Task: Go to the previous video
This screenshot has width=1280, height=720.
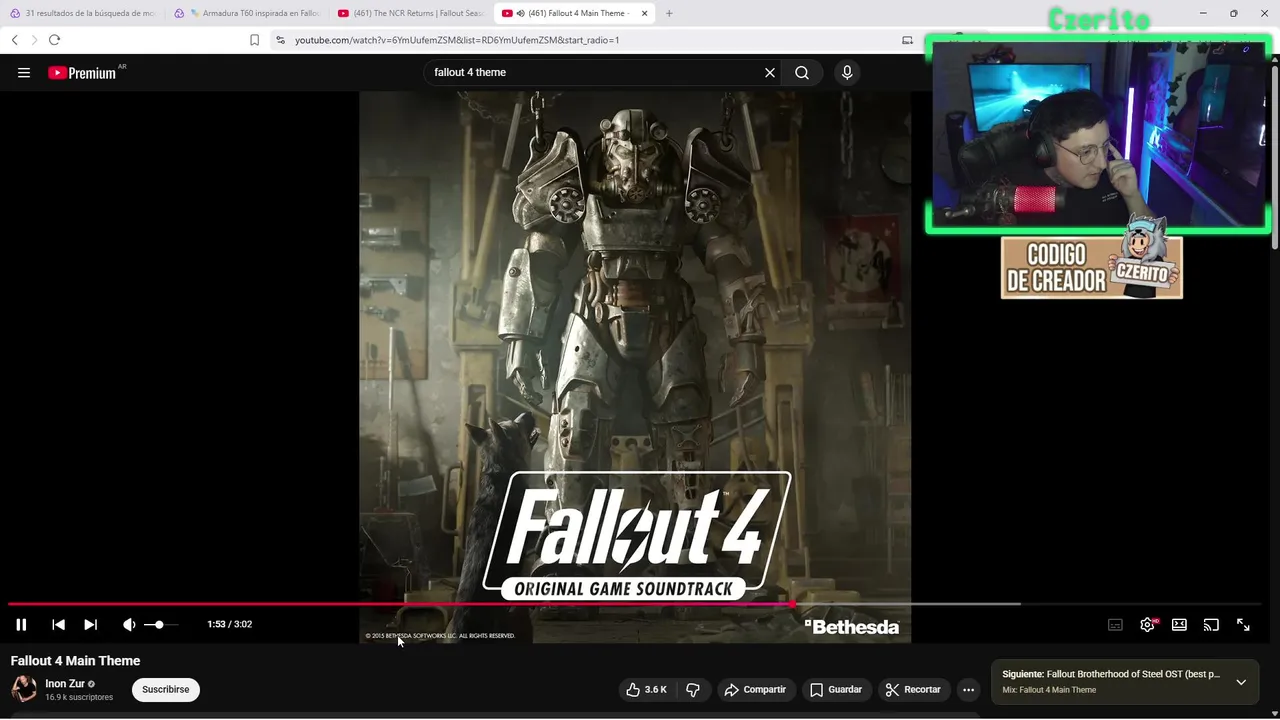Action: click(58, 624)
